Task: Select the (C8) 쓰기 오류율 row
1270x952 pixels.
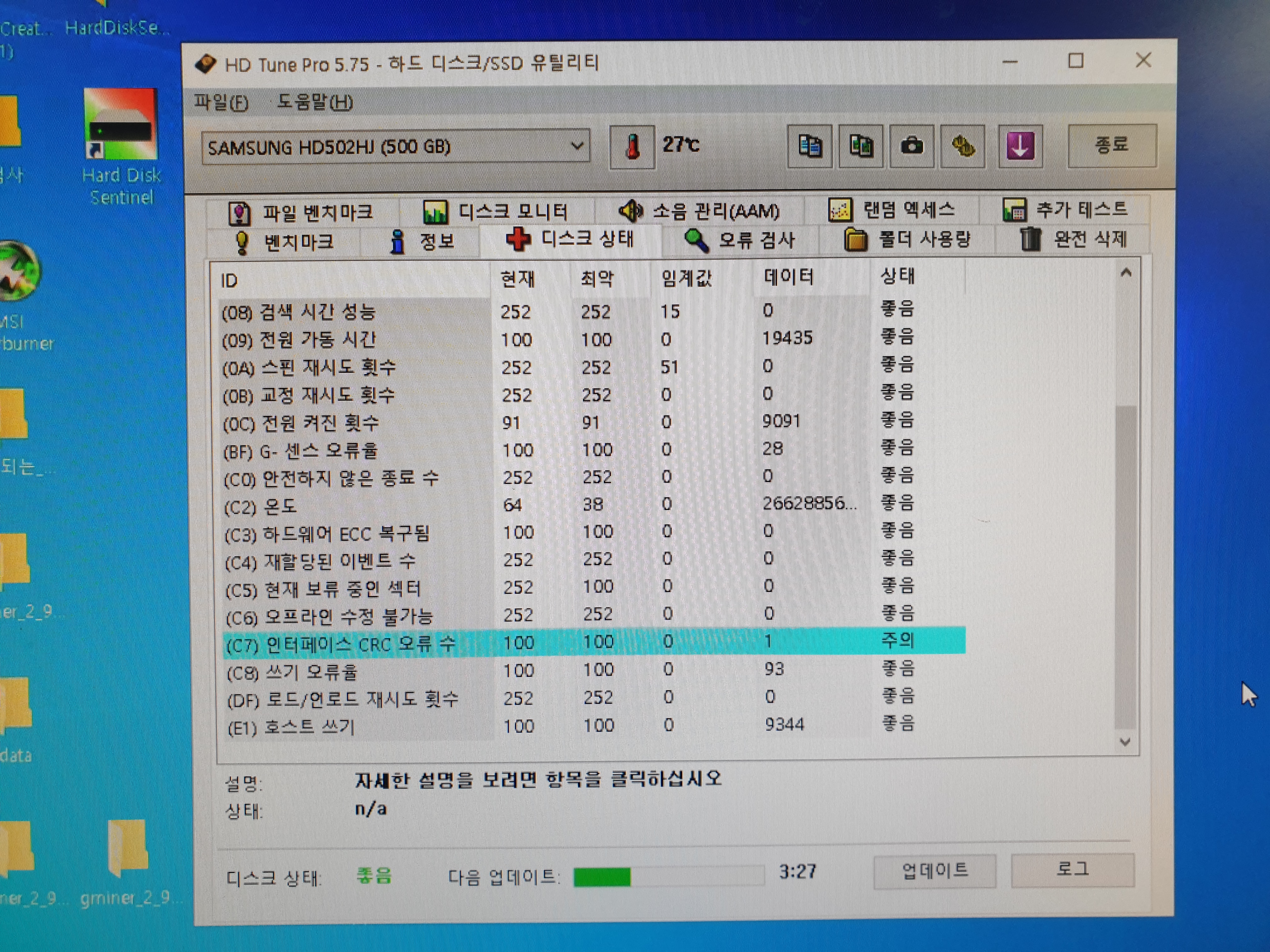Action: click(x=594, y=671)
